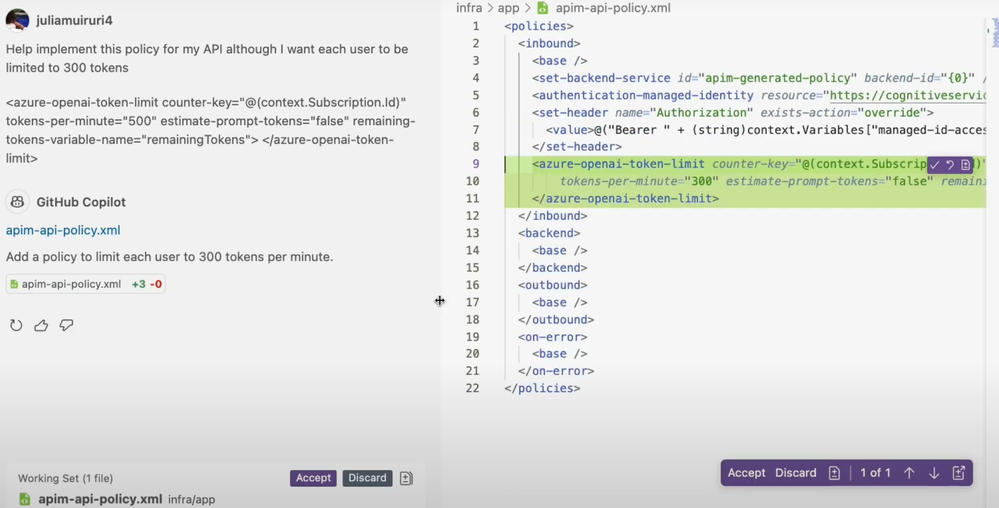Click tokens-per-minute="300" attribute on line 10
Image resolution: width=999 pixels, height=508 pixels.
click(x=639, y=181)
